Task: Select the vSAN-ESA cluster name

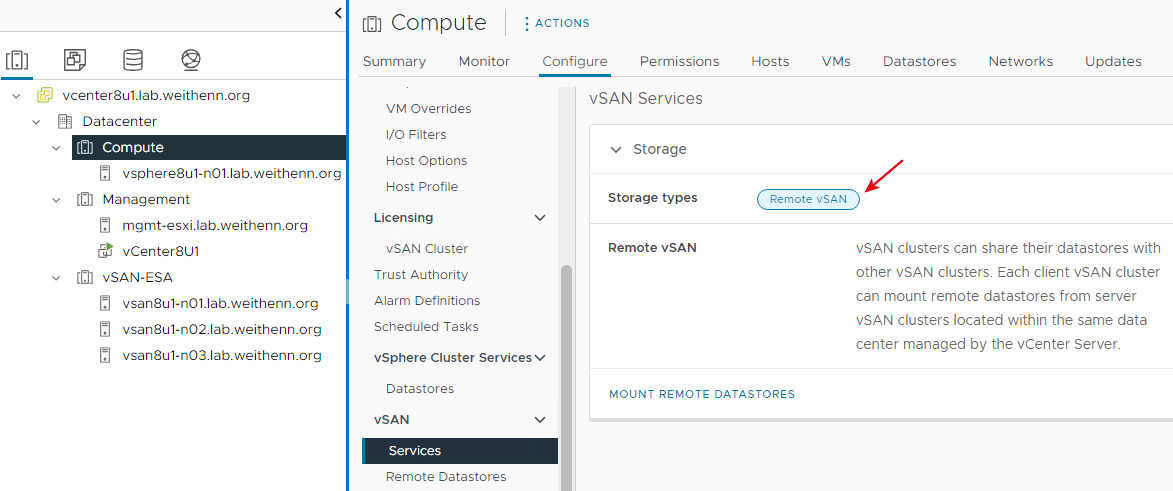Action: (138, 278)
